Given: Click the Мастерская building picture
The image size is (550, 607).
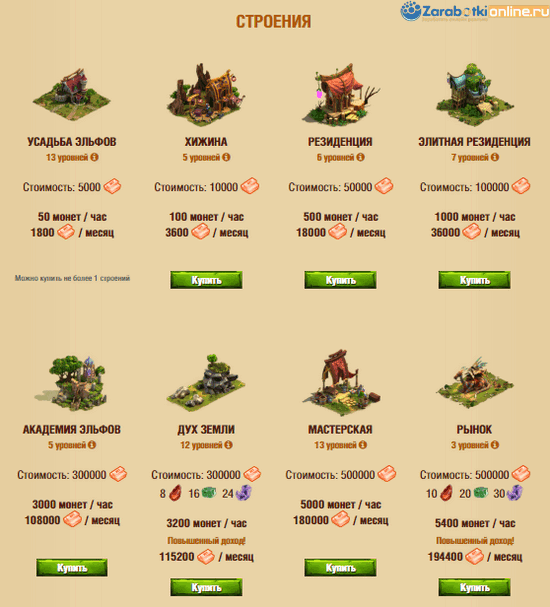Looking at the screenshot, I should click(x=341, y=382).
